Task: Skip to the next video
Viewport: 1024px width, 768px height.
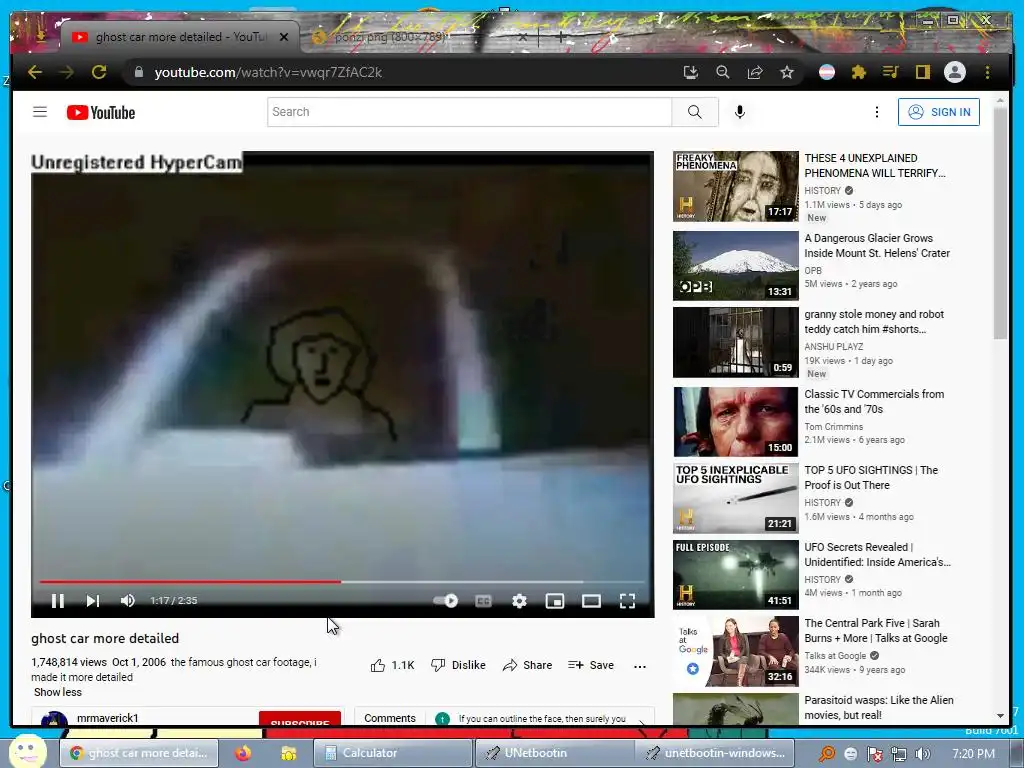Action: pos(93,601)
